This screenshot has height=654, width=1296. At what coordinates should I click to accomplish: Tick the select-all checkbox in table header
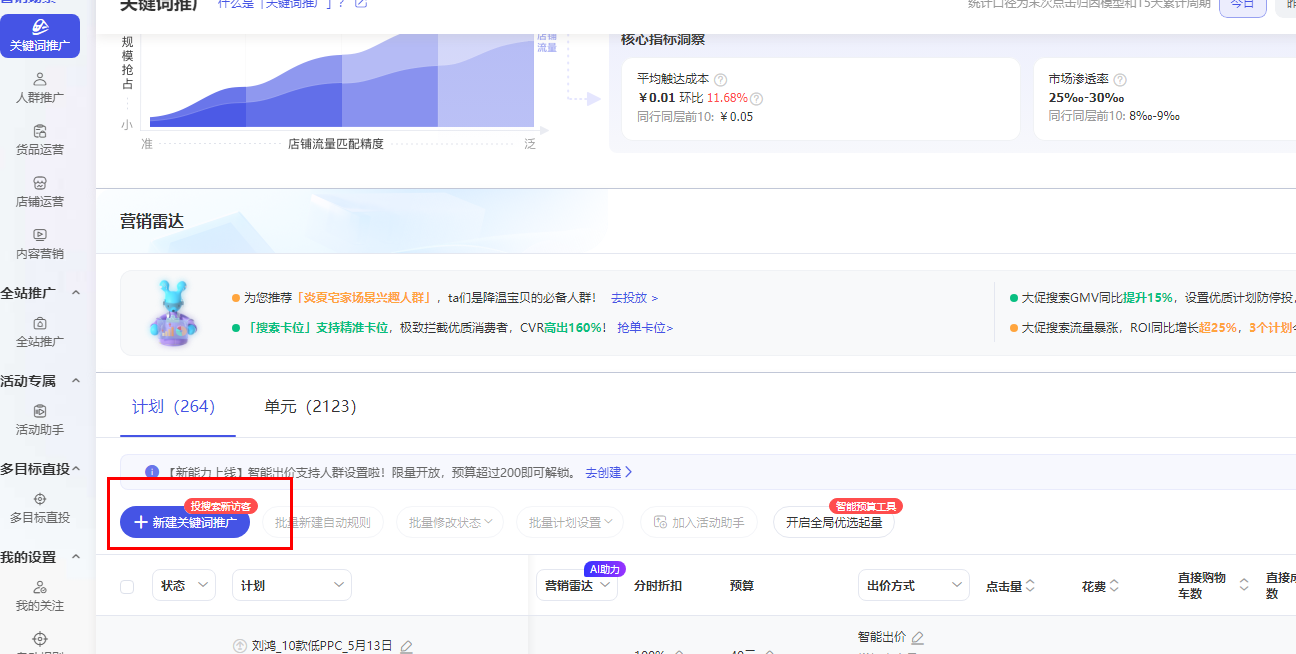pos(127,586)
